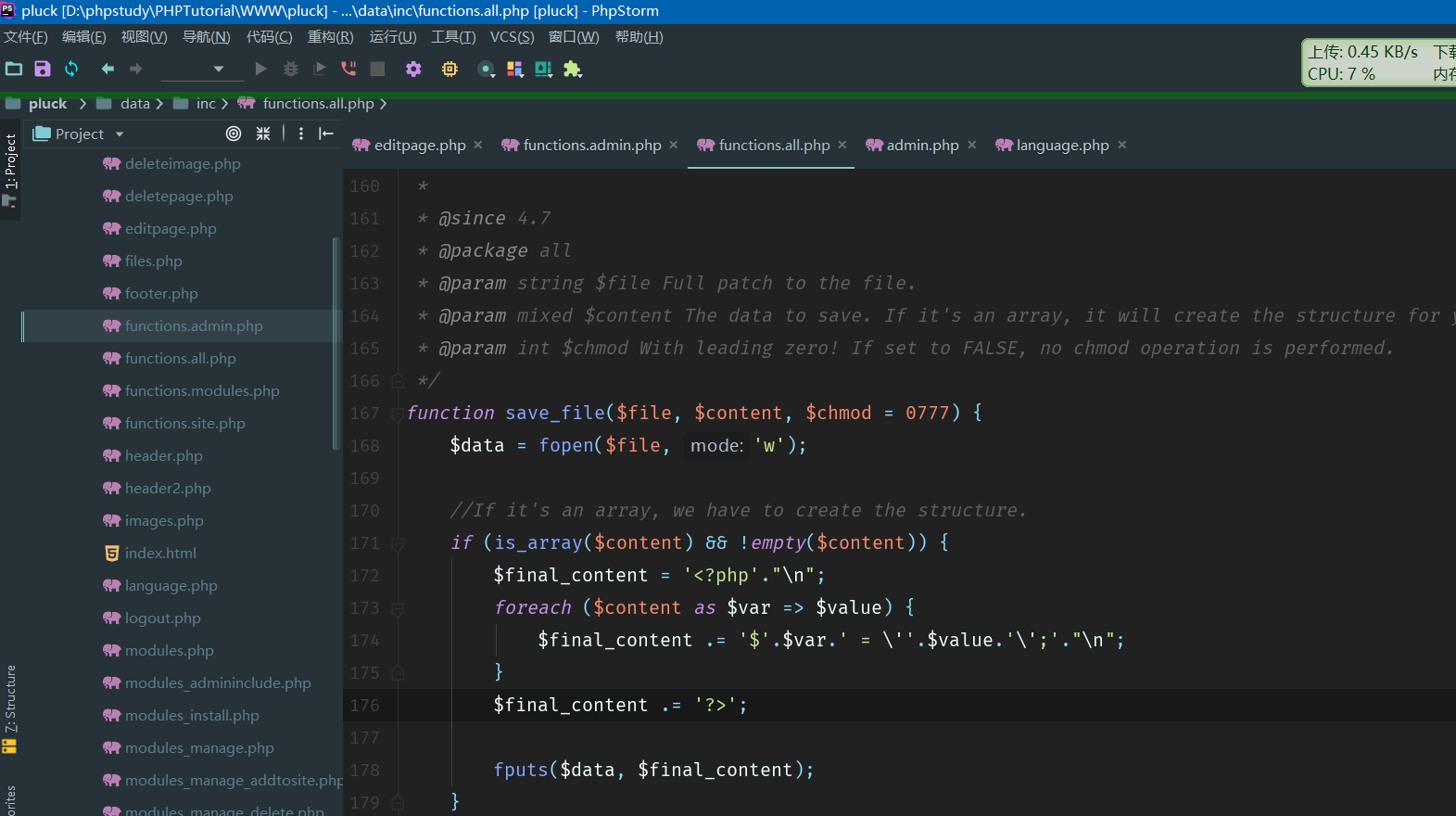Screen dimensions: 1456x816
Task: Click the Save All floppy icon
Action: click(x=43, y=69)
